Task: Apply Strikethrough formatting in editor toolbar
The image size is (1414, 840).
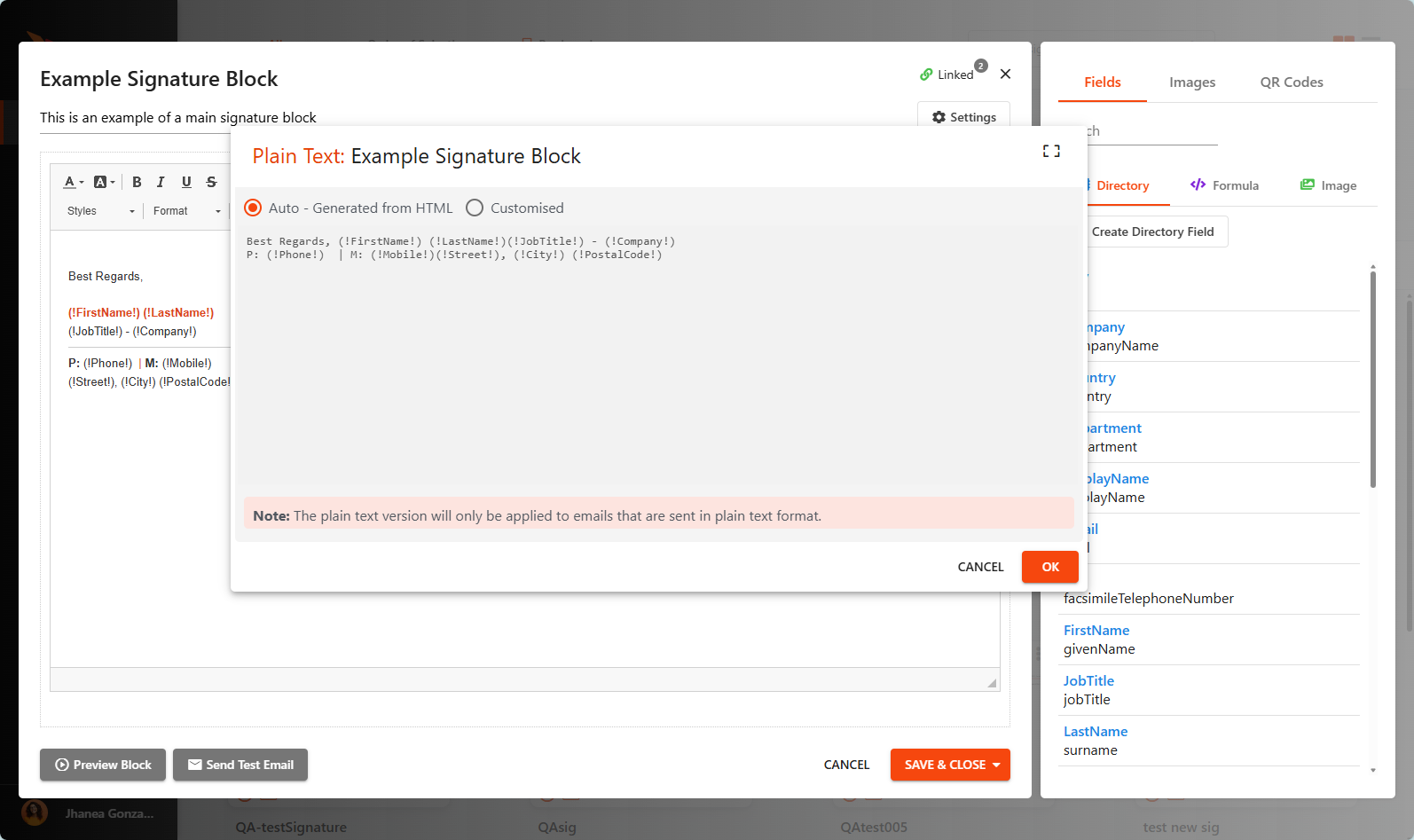Action: [211, 182]
